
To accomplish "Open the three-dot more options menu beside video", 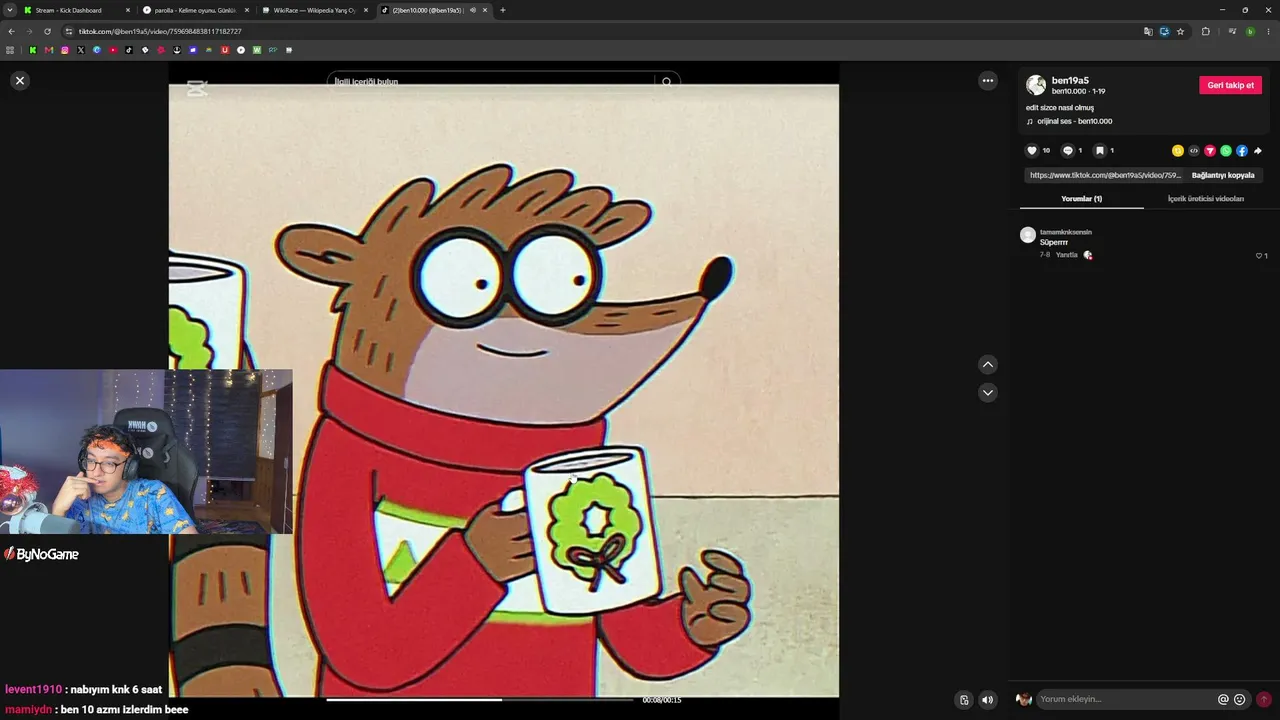I will tap(988, 81).
